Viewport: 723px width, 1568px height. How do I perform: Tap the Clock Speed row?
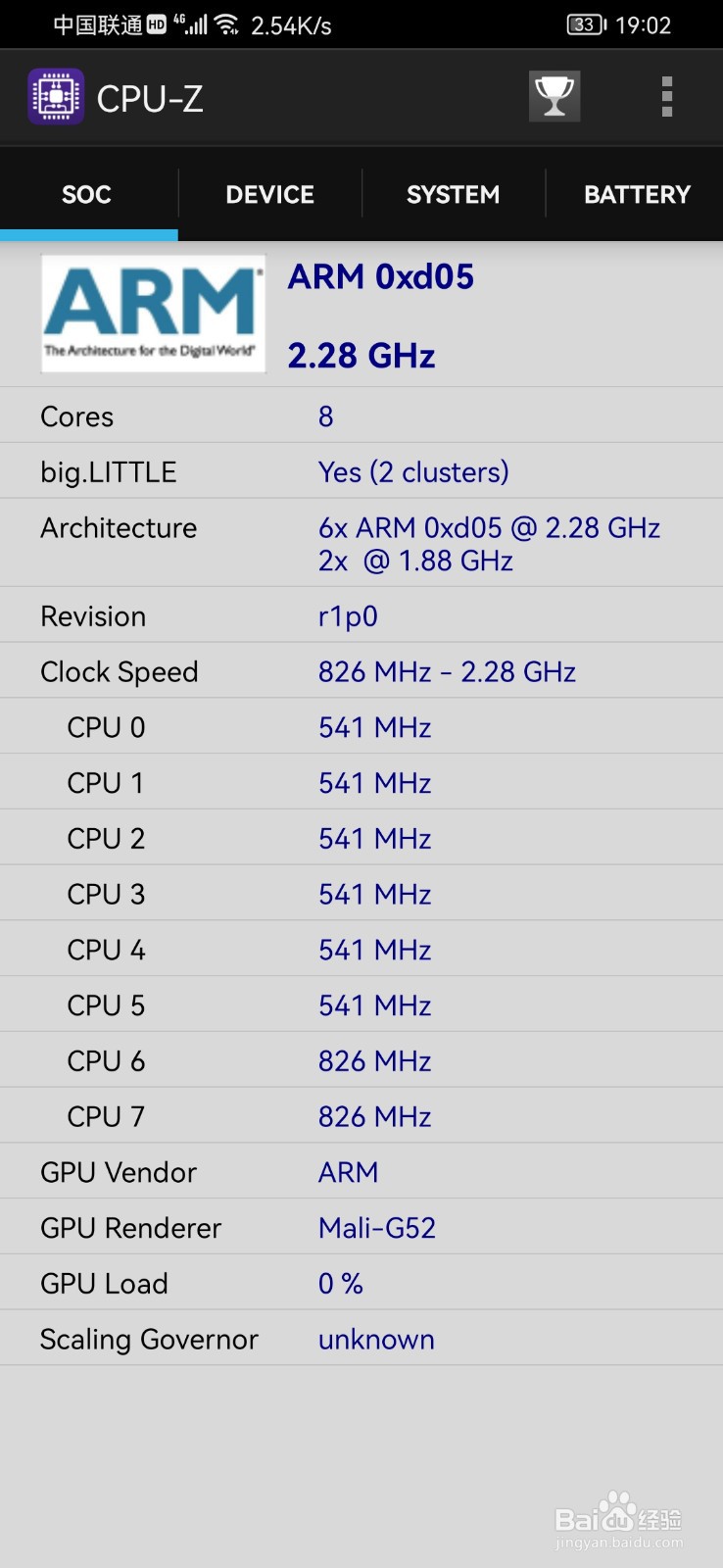point(361,672)
